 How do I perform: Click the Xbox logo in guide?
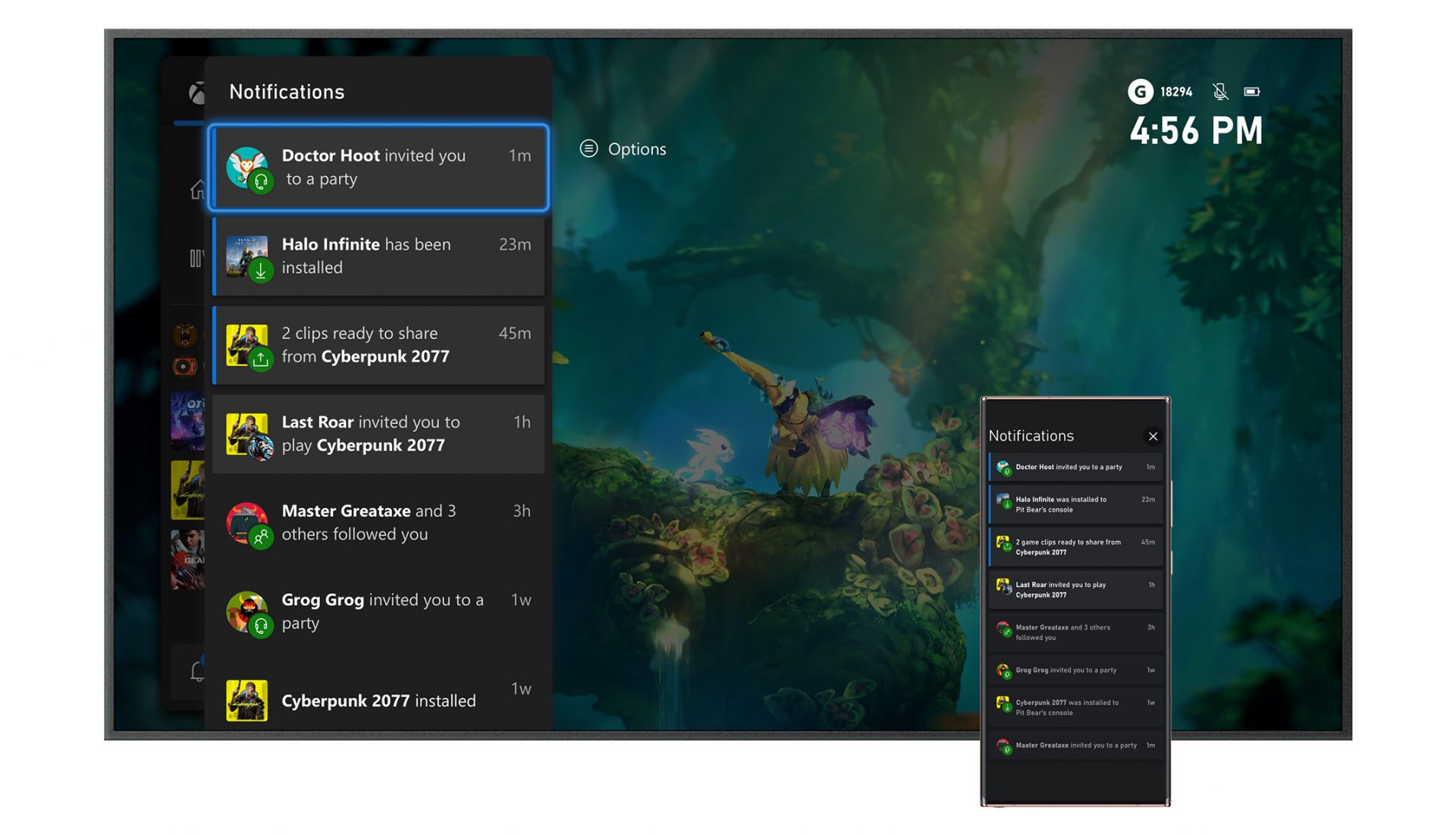[196, 93]
